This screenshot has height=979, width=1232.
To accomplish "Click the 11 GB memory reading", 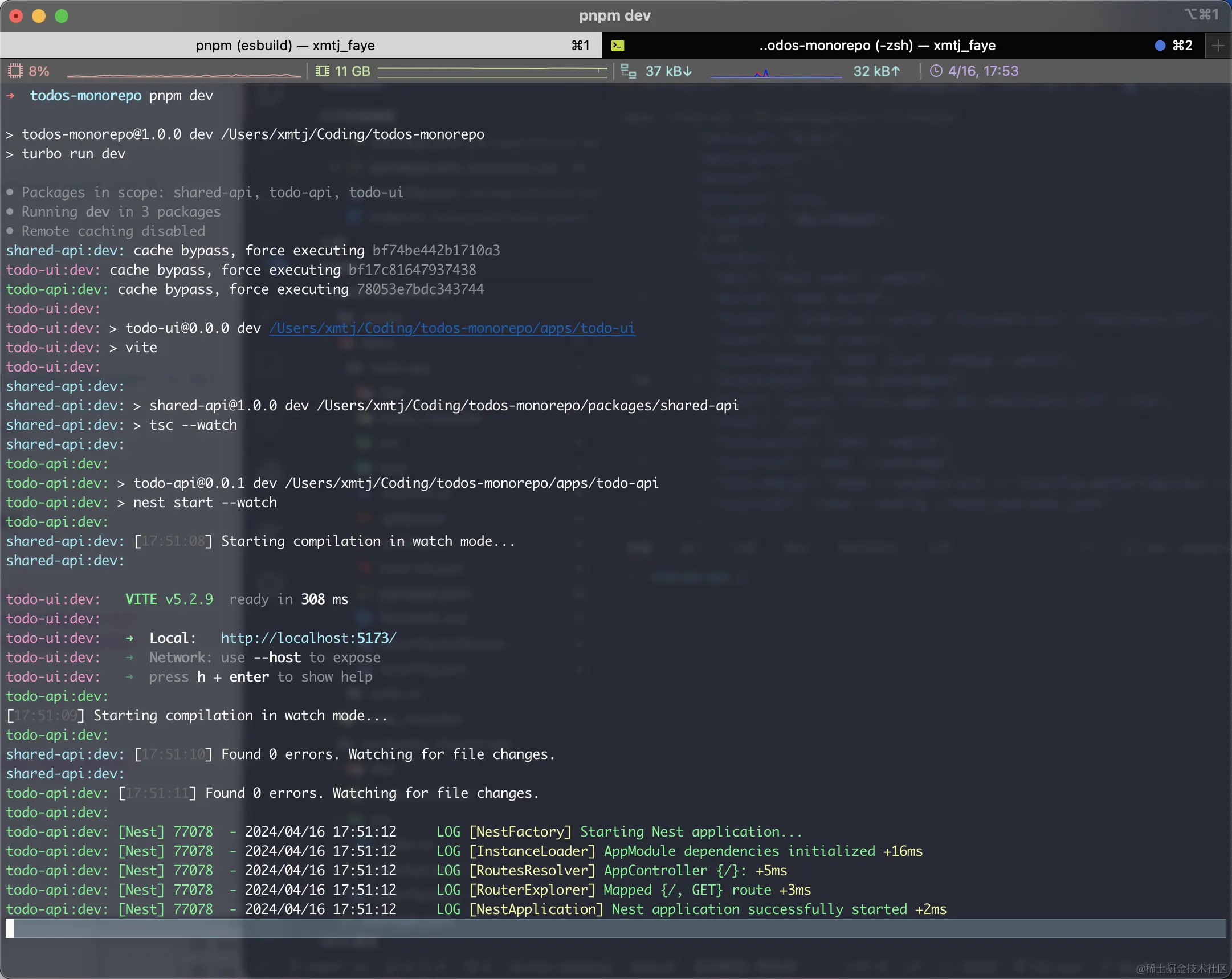I will click(x=352, y=71).
